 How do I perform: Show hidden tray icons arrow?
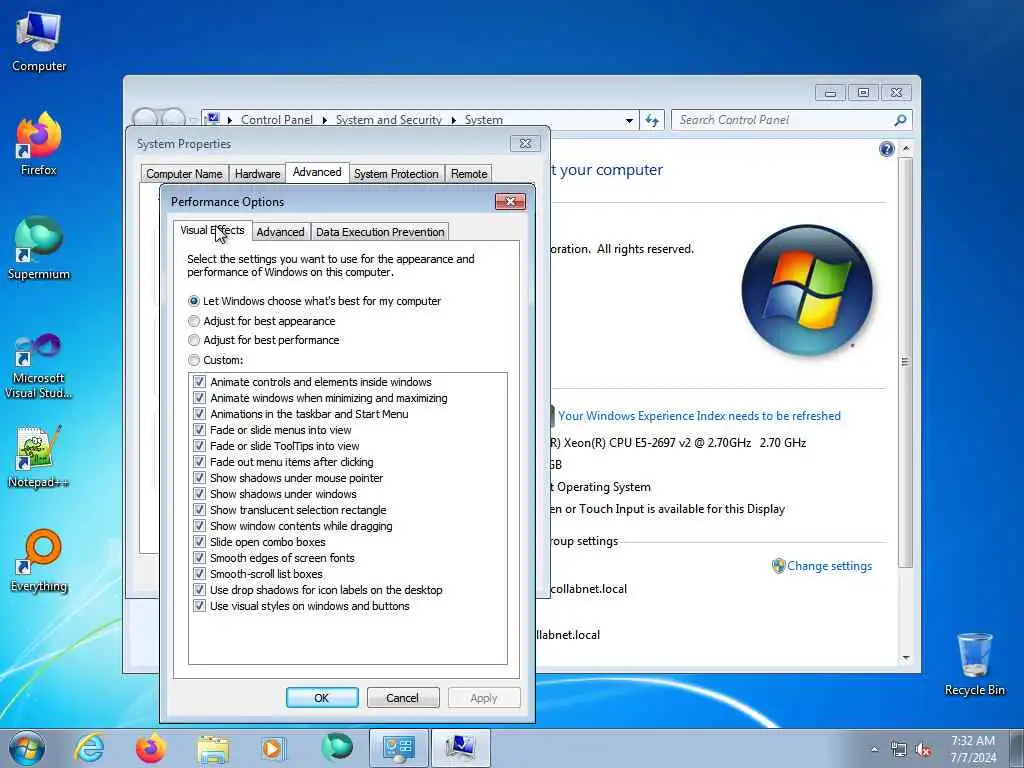[x=874, y=750]
